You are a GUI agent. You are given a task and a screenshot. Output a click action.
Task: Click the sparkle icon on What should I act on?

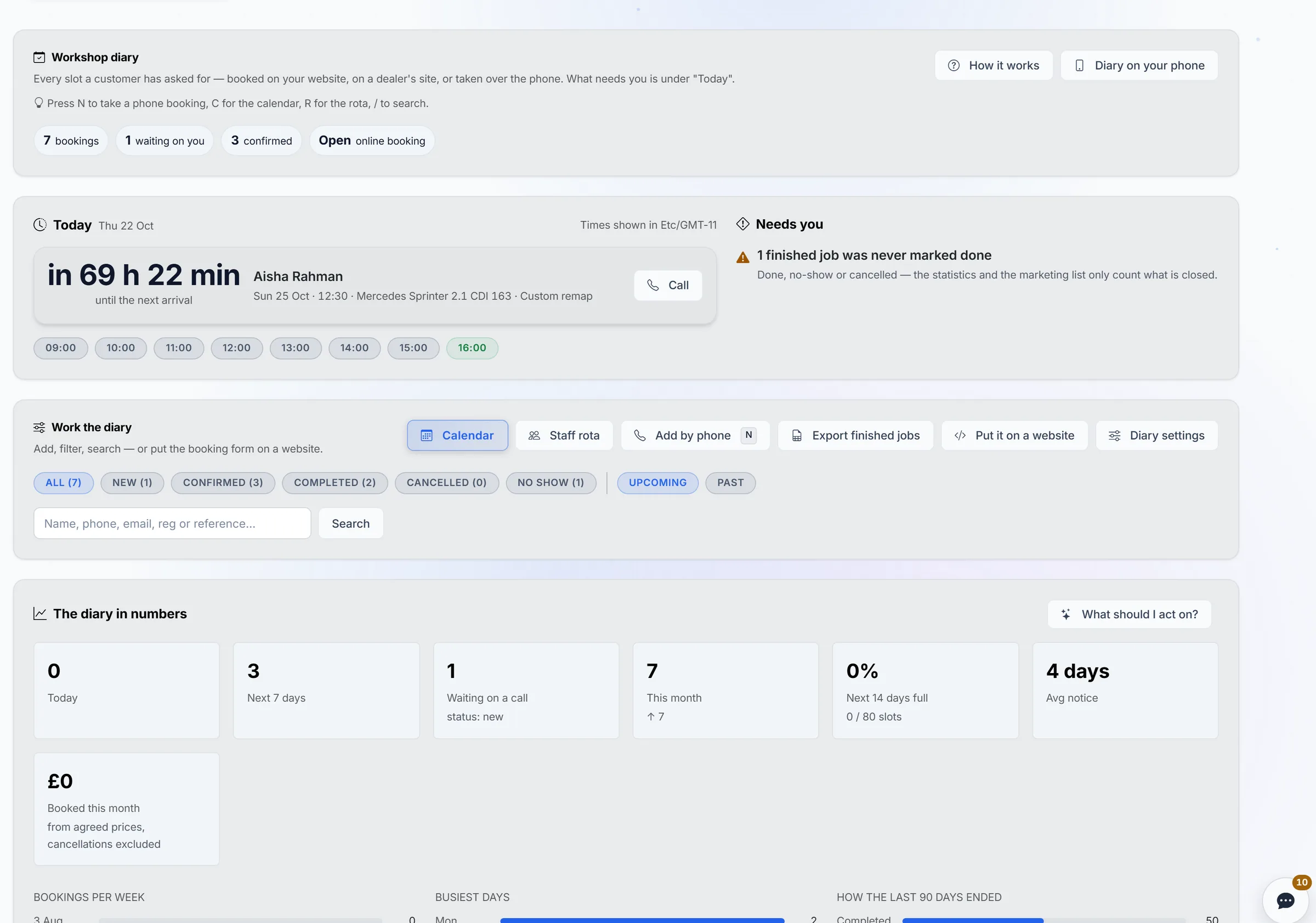(1066, 614)
